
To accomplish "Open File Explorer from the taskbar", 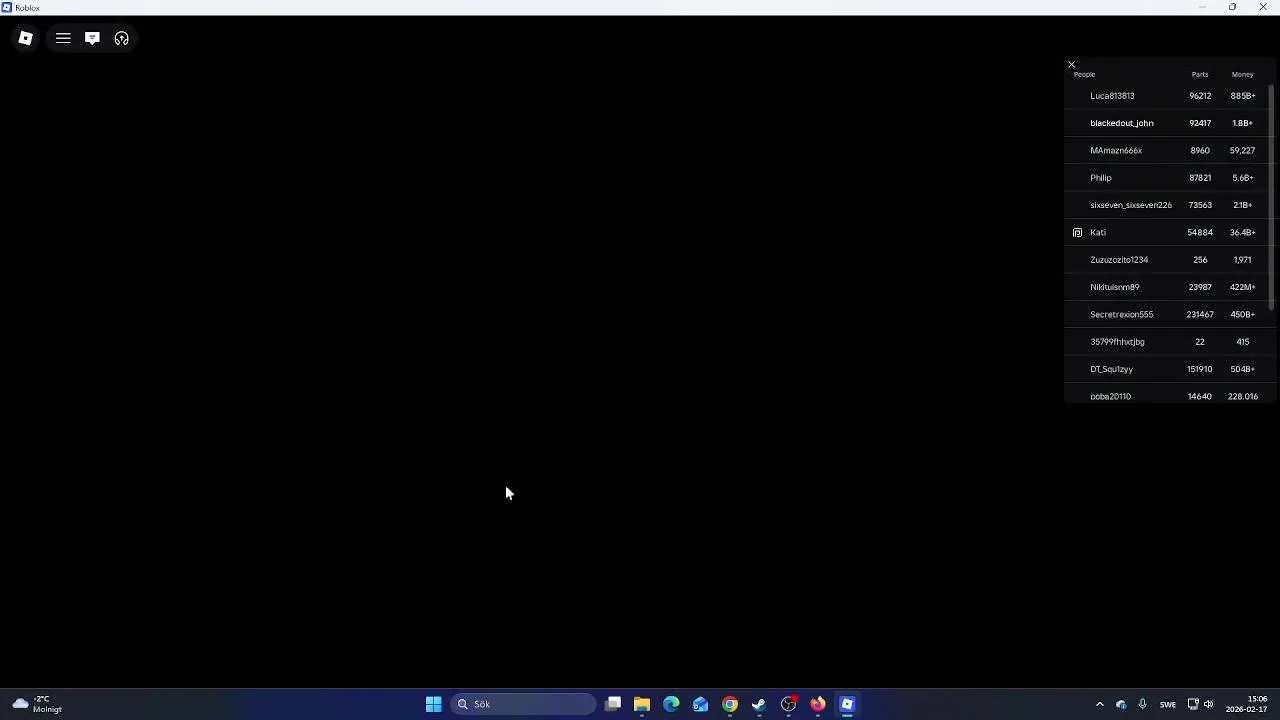I will click(642, 704).
